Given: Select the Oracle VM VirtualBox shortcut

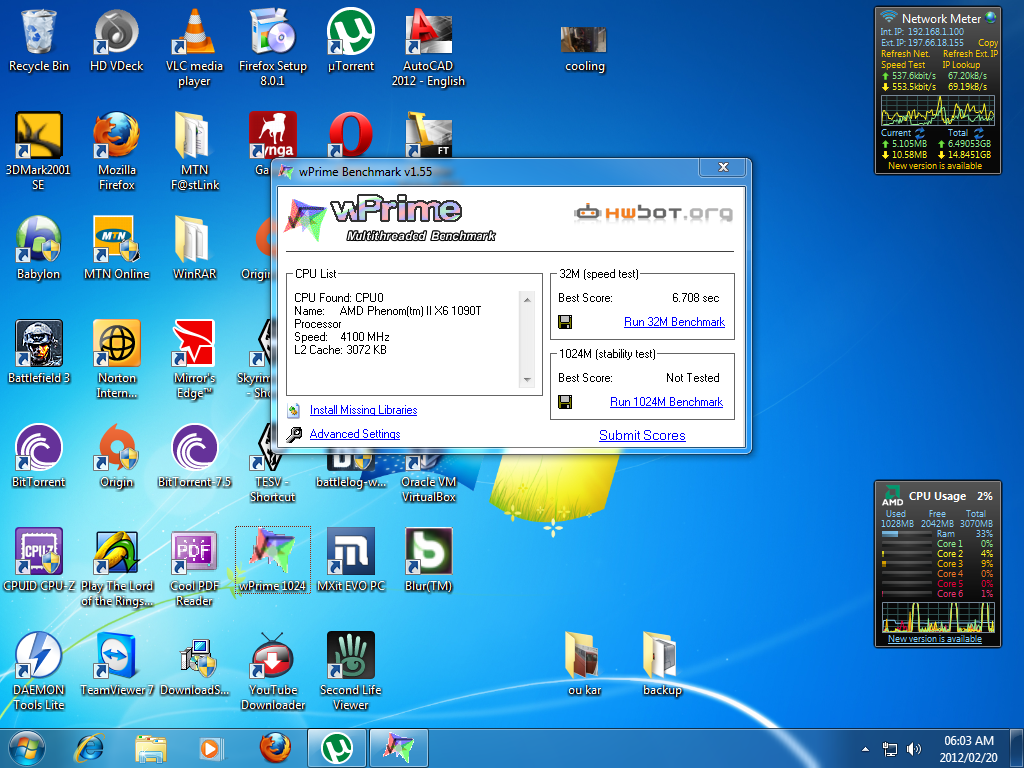Looking at the screenshot, I should [x=428, y=480].
